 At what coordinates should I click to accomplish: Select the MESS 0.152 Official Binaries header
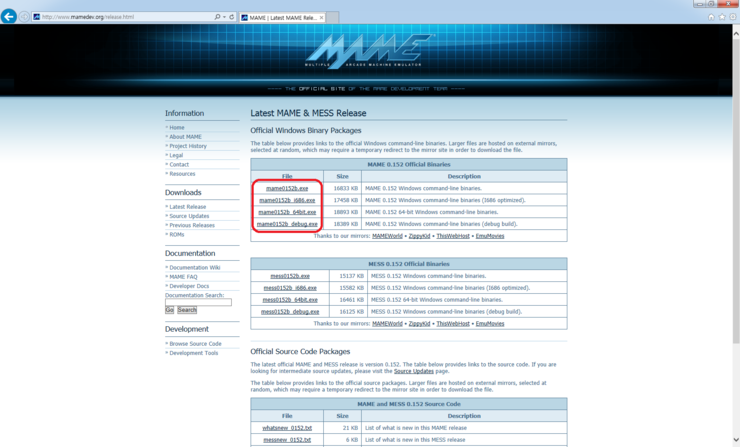coord(409,264)
